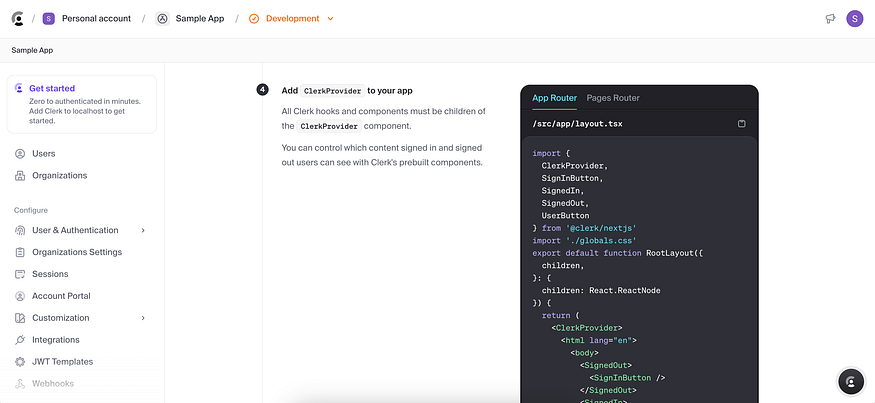Expand the Customization submenu chevron
875x403 pixels.
point(143,318)
